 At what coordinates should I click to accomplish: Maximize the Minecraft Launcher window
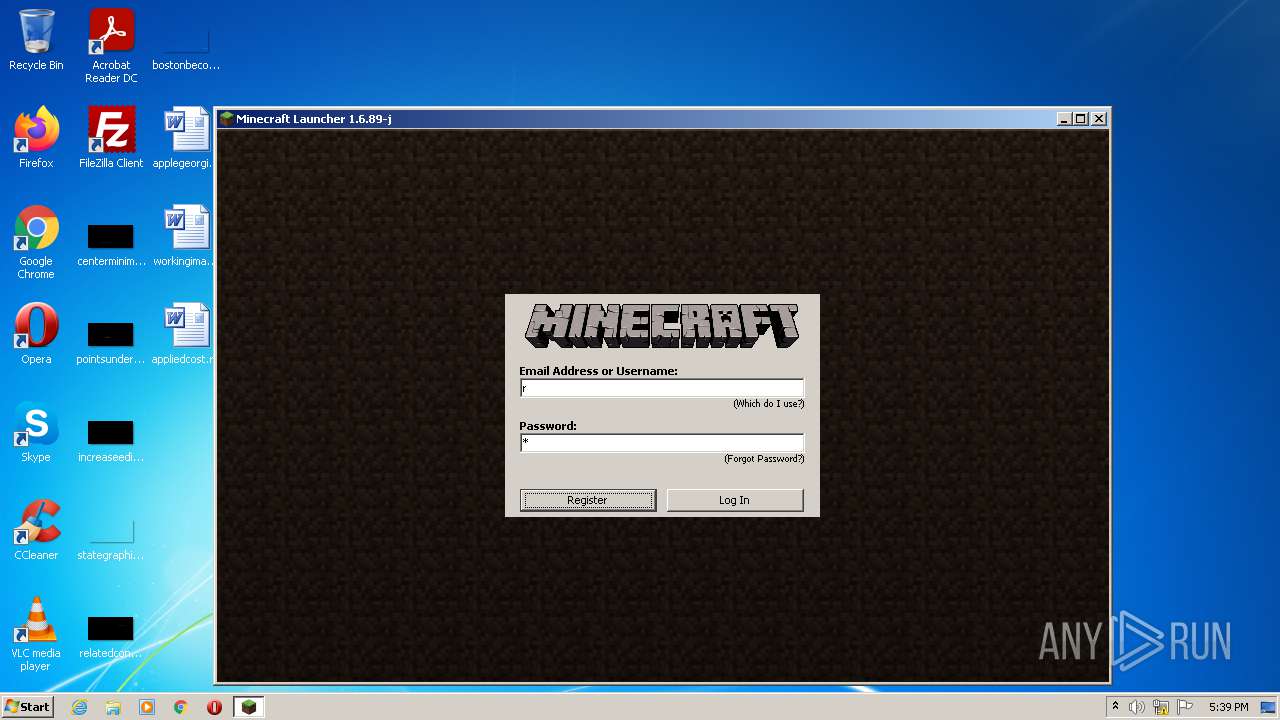pyautogui.click(x=1081, y=119)
